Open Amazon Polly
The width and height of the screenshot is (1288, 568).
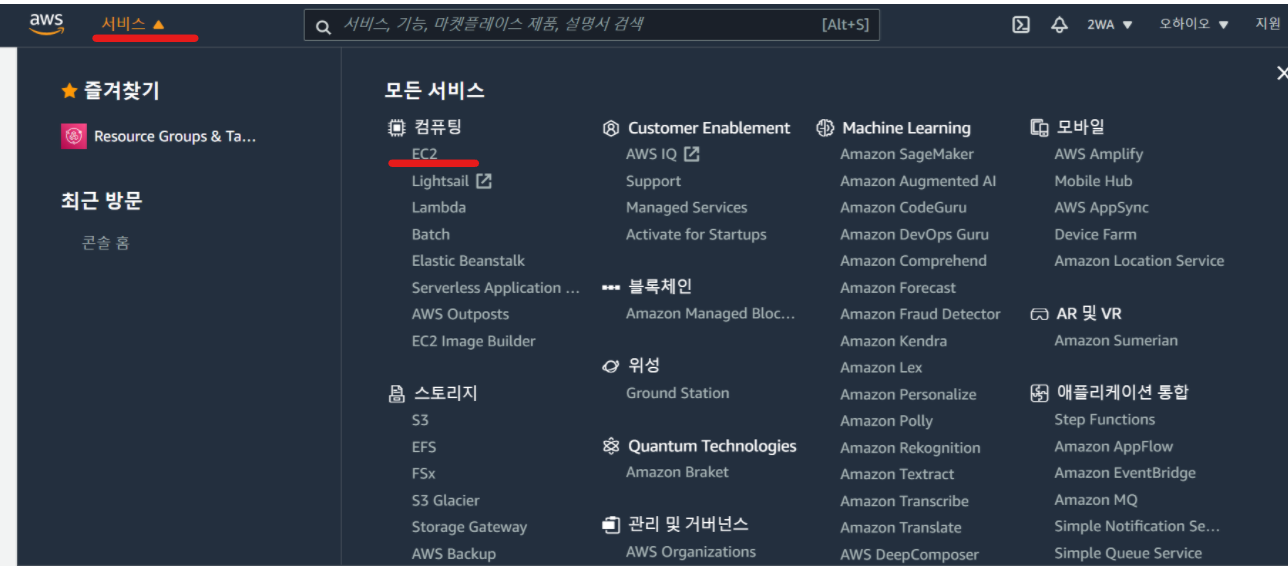887,421
